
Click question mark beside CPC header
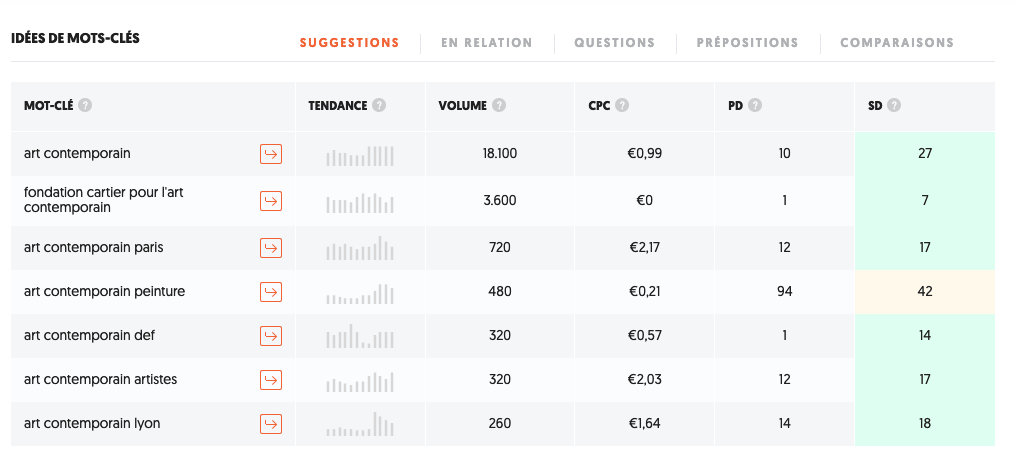pos(622,105)
